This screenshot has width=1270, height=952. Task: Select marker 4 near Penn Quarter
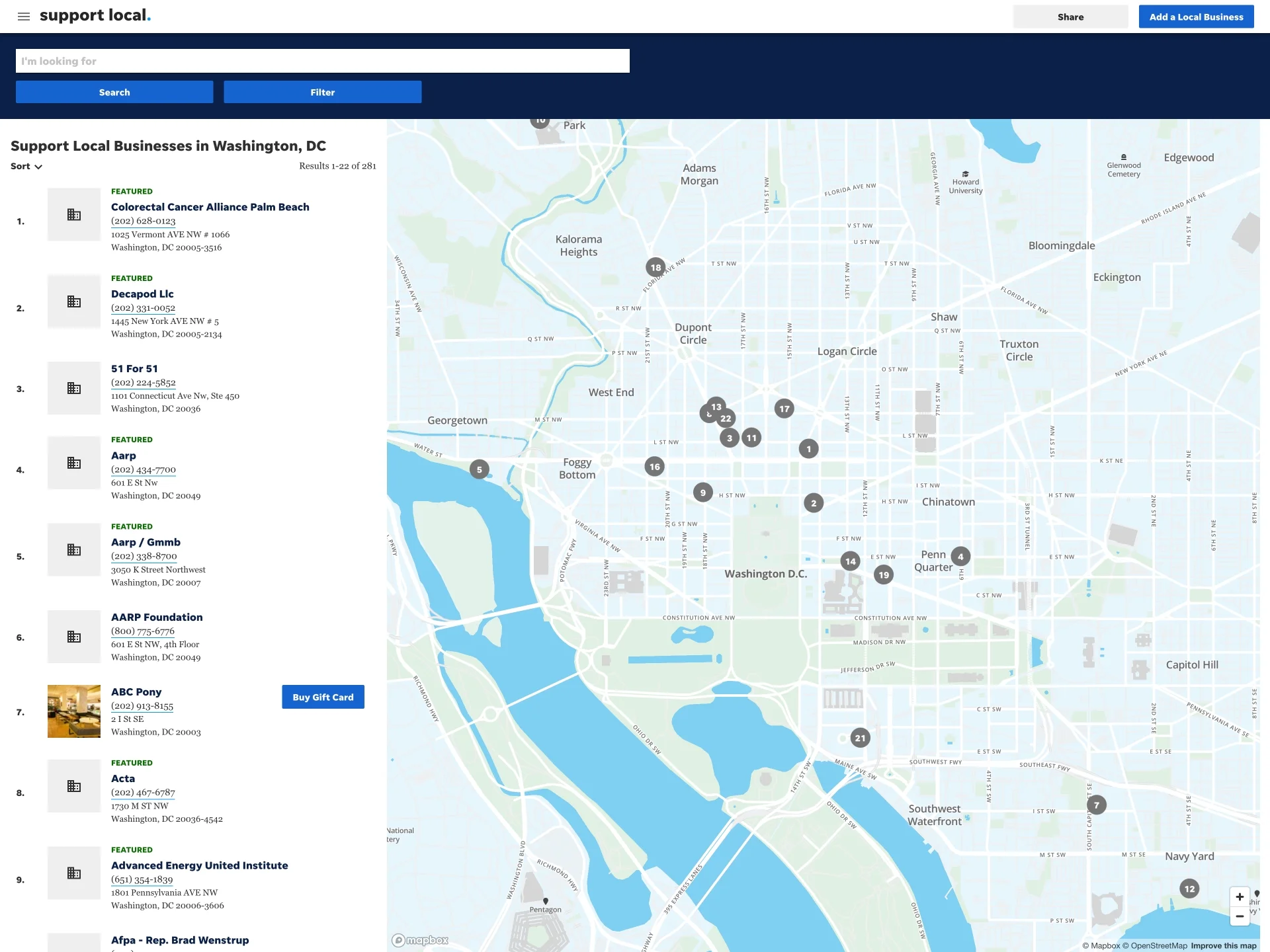point(960,556)
